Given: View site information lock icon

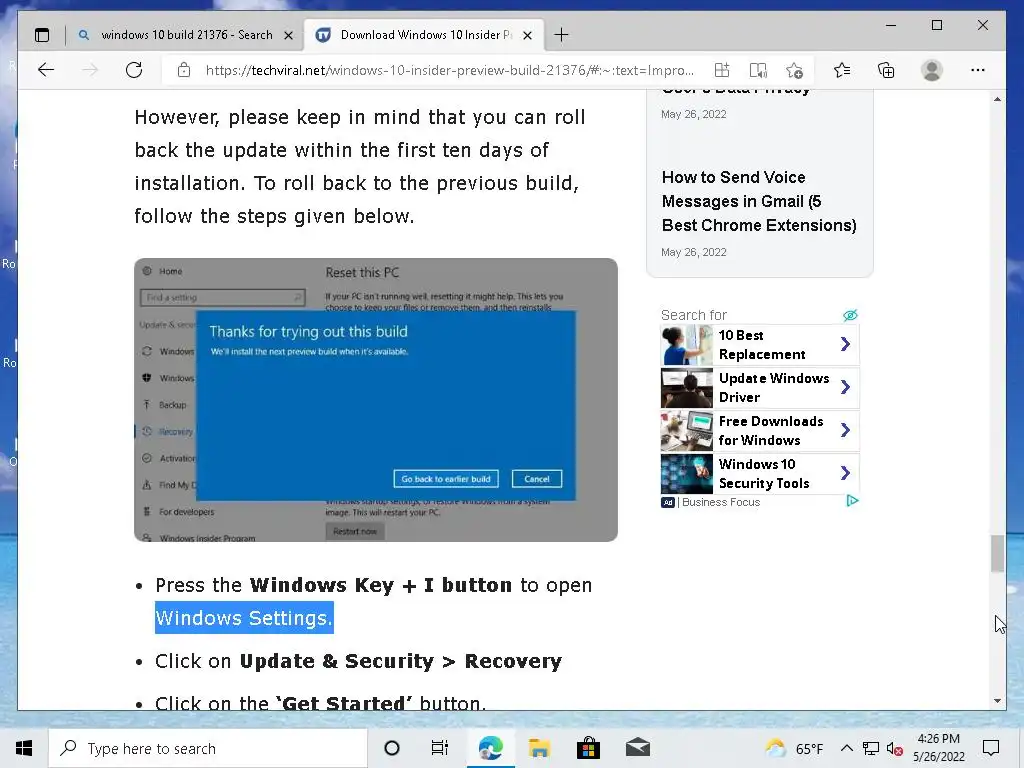Looking at the screenshot, I should point(184,70).
